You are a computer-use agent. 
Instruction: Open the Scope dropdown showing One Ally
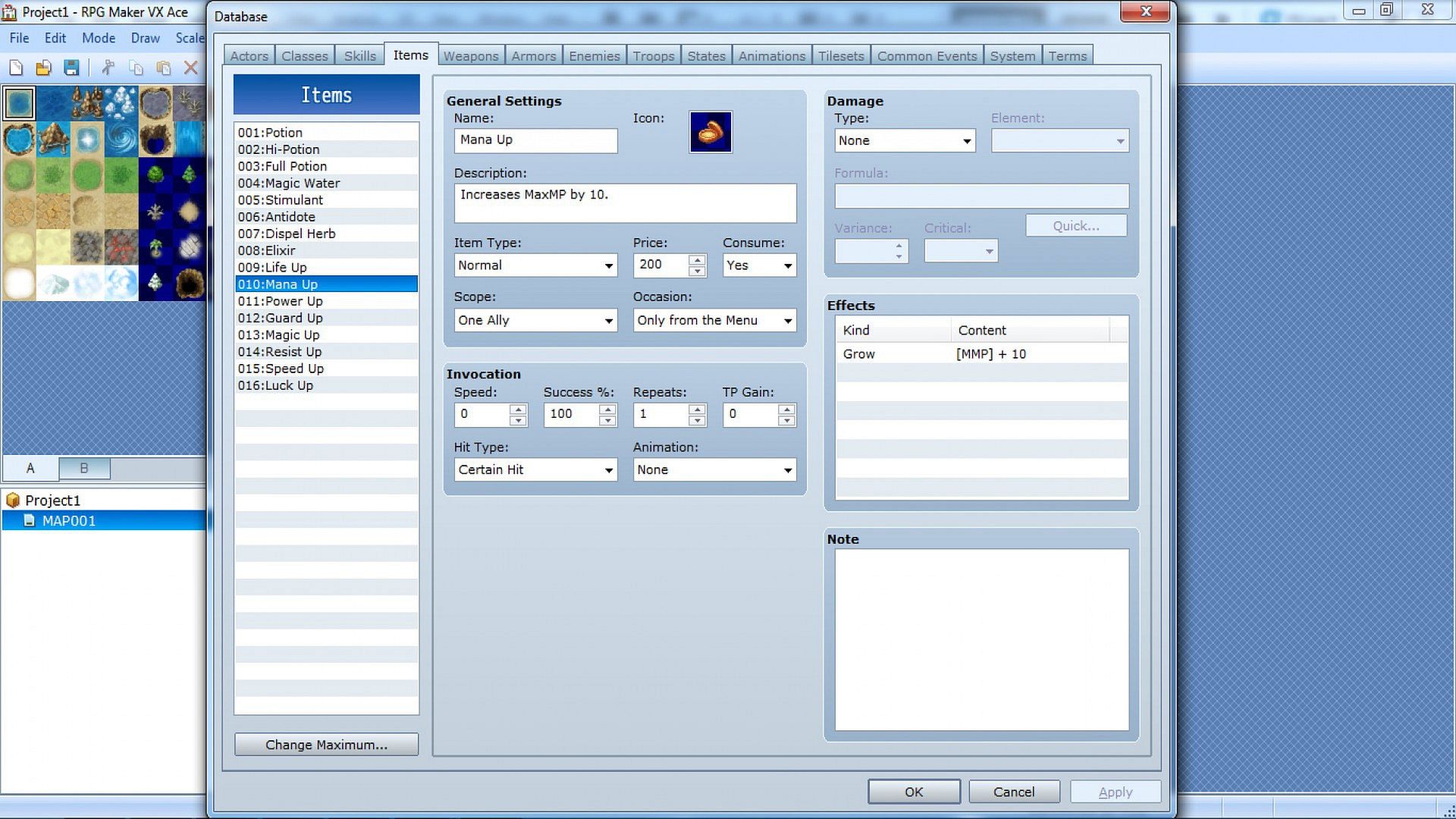pos(535,320)
